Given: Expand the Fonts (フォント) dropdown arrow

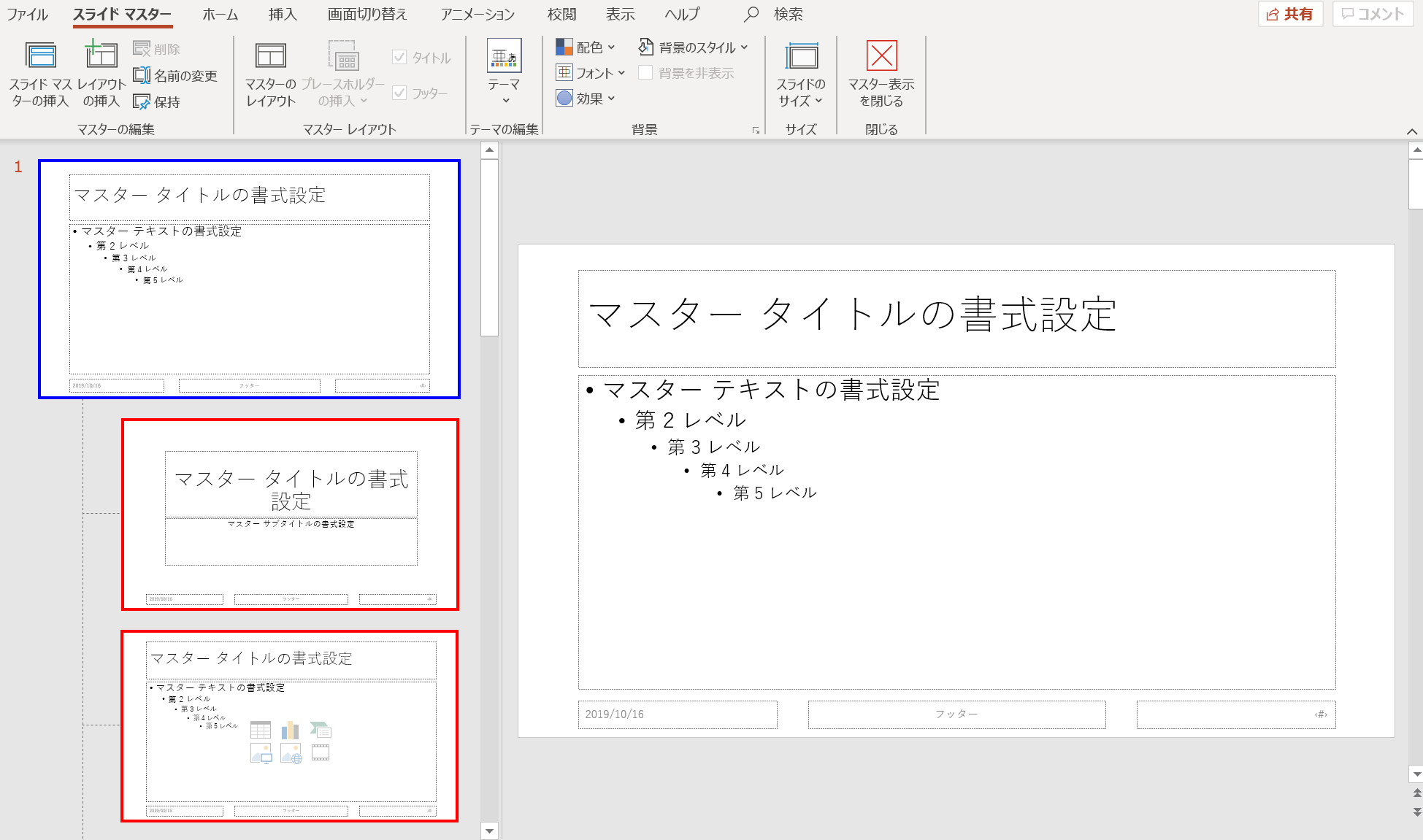Looking at the screenshot, I should click(x=622, y=73).
